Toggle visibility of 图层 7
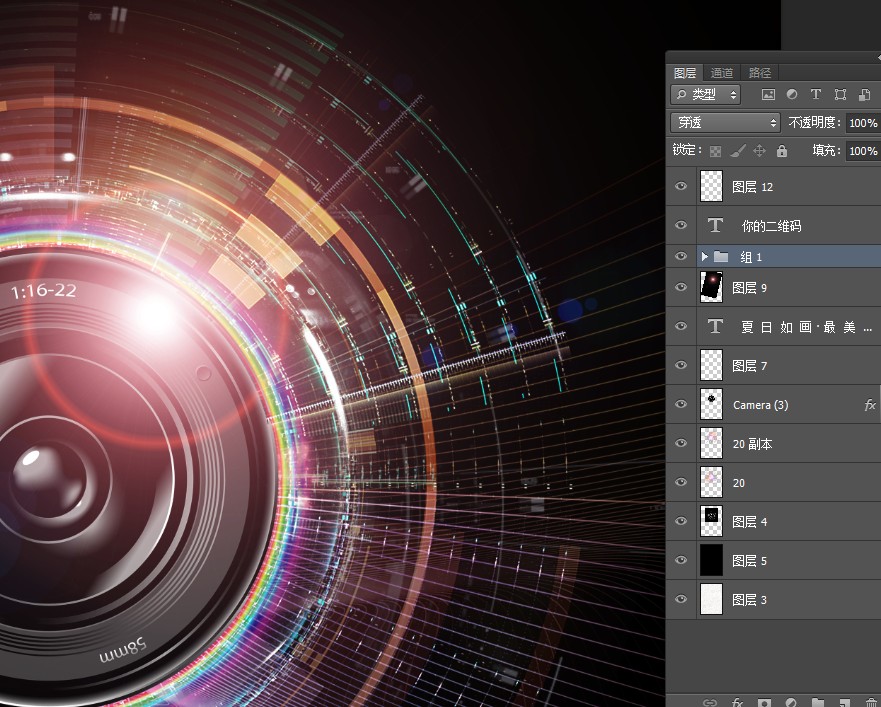The width and height of the screenshot is (881, 707). [681, 365]
